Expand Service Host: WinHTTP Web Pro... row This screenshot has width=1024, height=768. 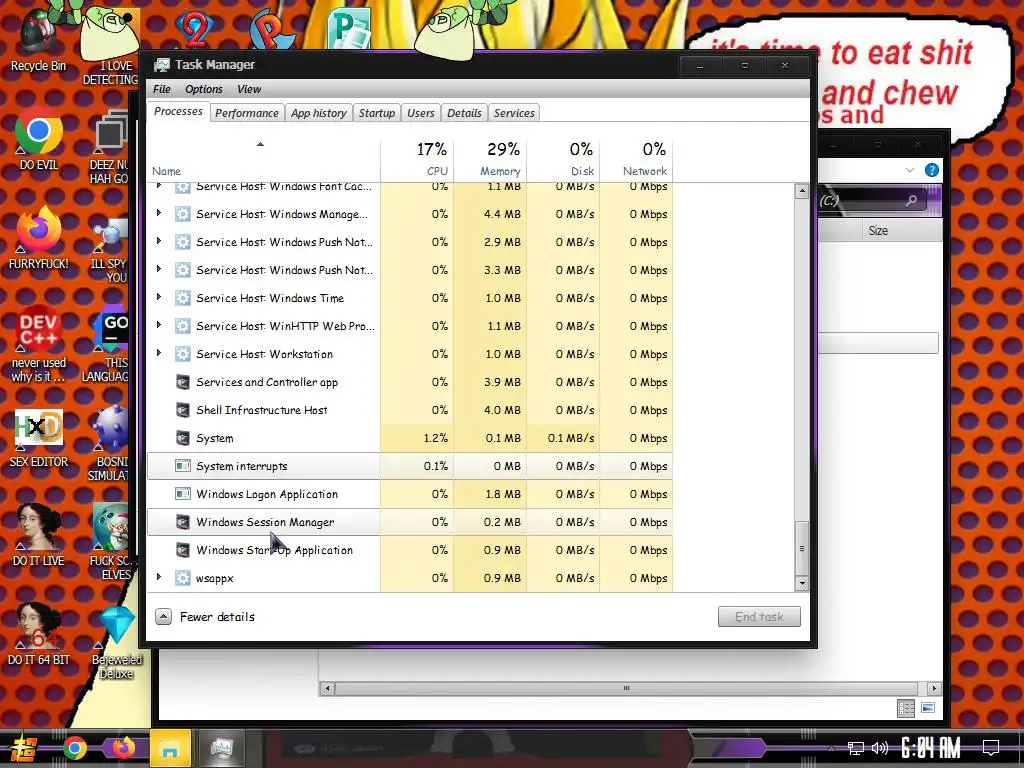[x=159, y=326]
